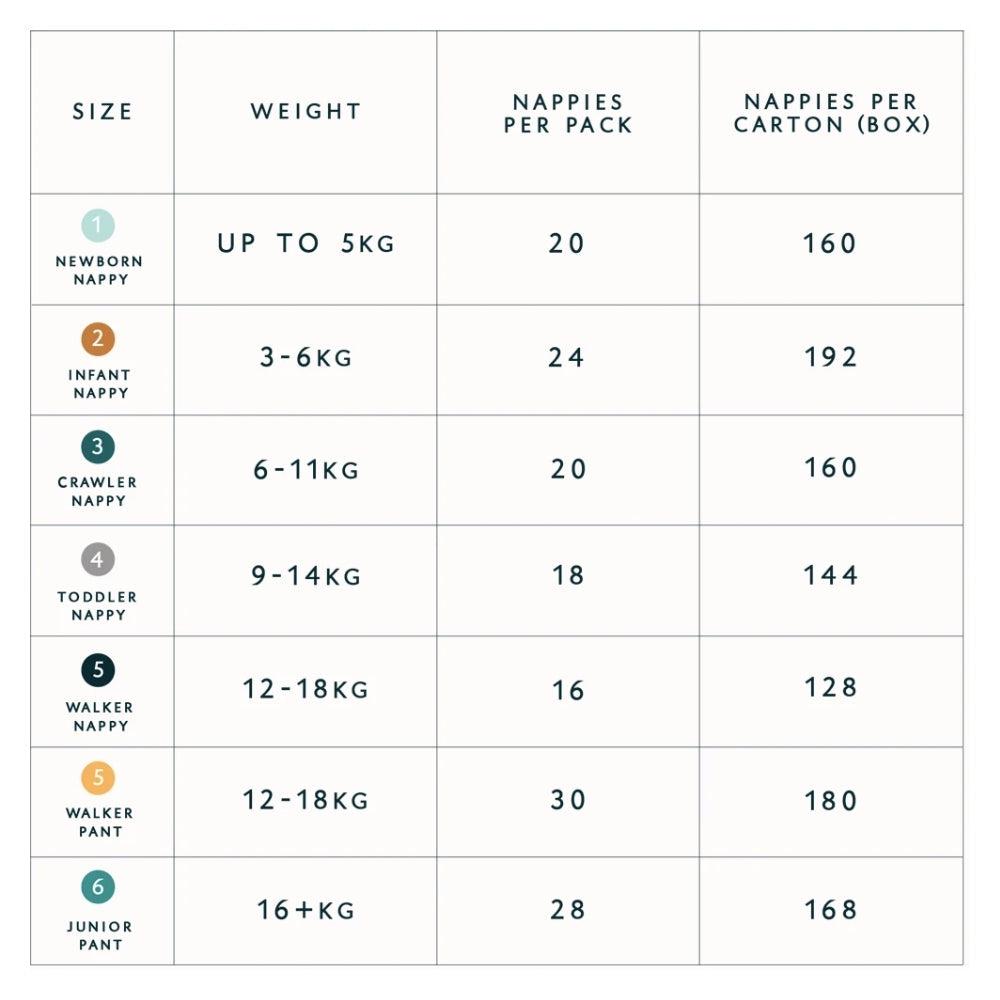Click the brown size 2 Infant circle
The width and height of the screenshot is (1000, 1000).
(98, 339)
